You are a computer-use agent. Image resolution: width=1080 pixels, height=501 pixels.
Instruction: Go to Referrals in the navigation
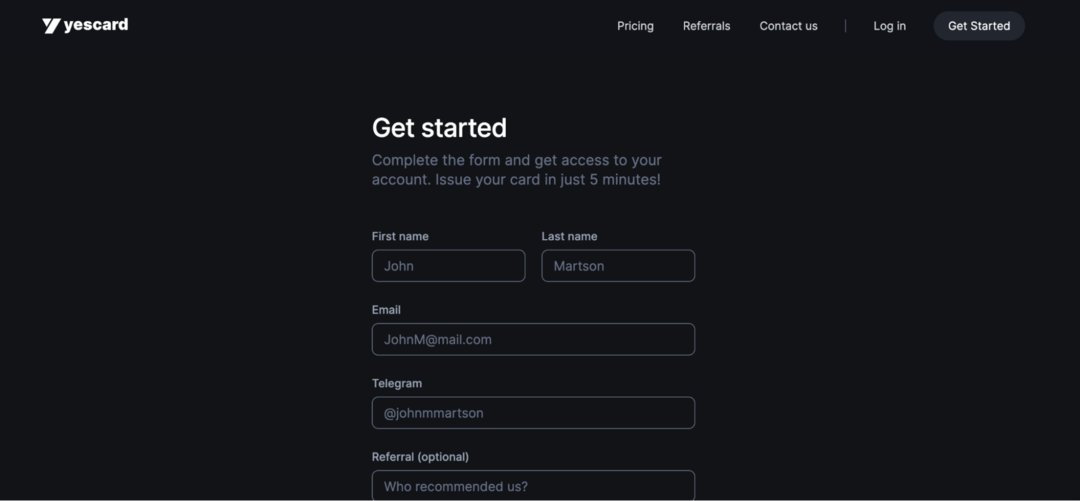click(x=706, y=26)
